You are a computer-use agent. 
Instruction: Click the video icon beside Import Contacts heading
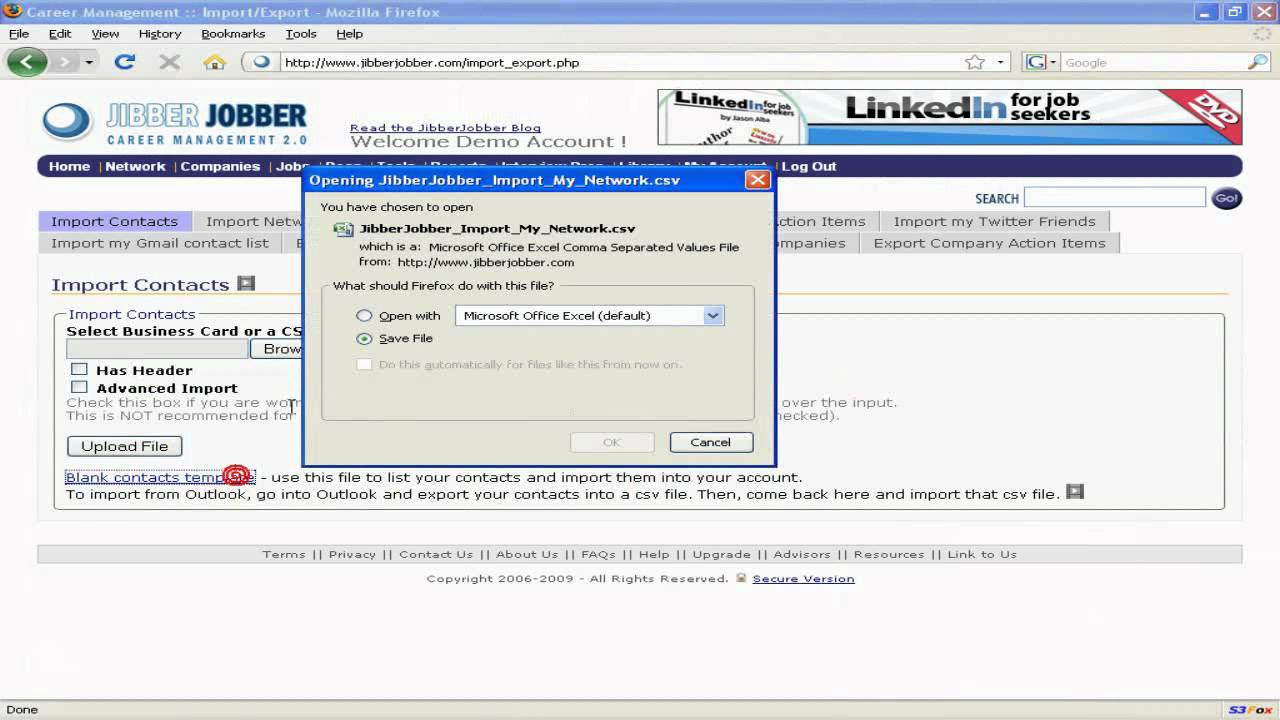246,283
